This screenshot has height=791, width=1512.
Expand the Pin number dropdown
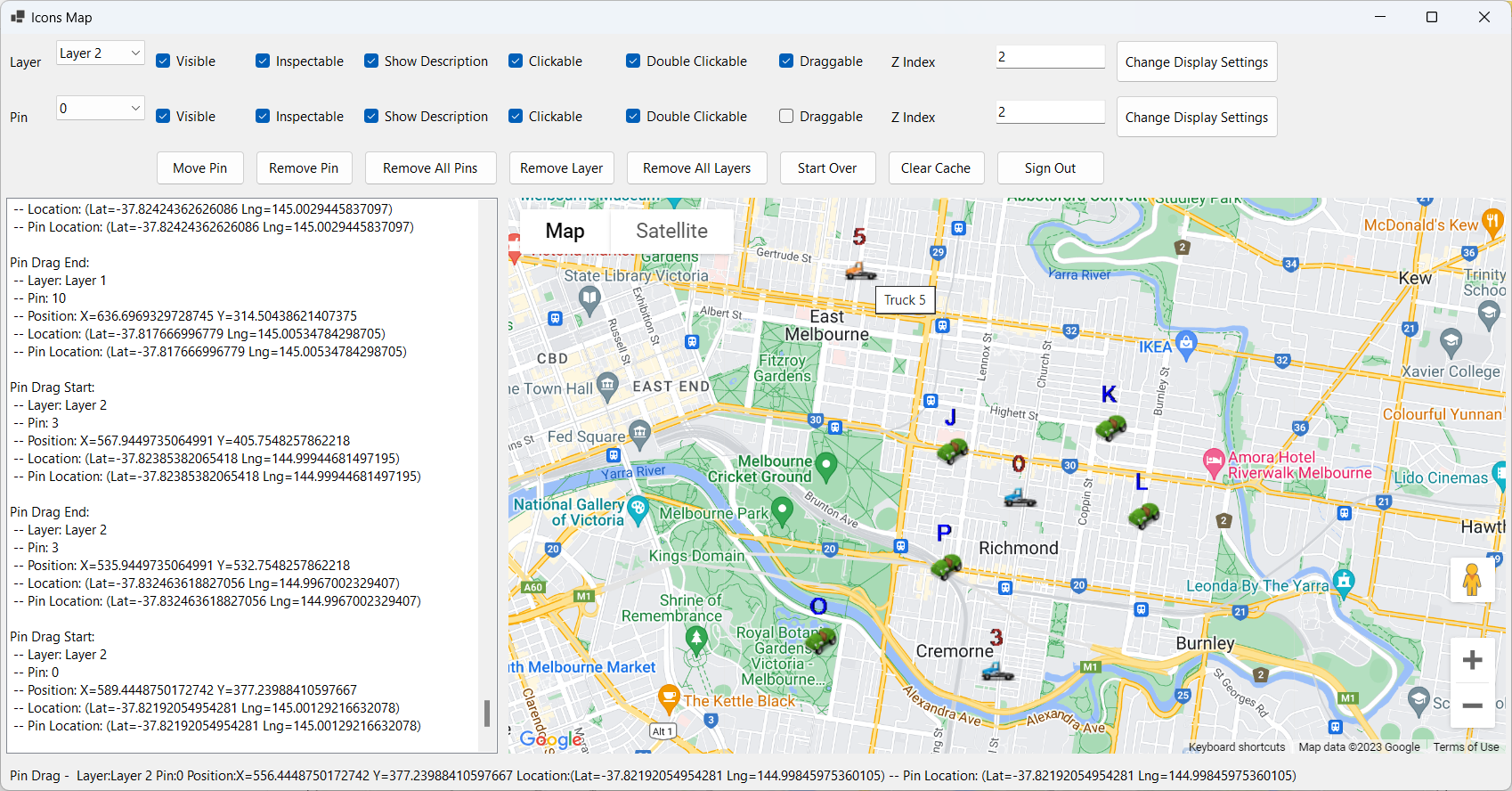pos(100,109)
